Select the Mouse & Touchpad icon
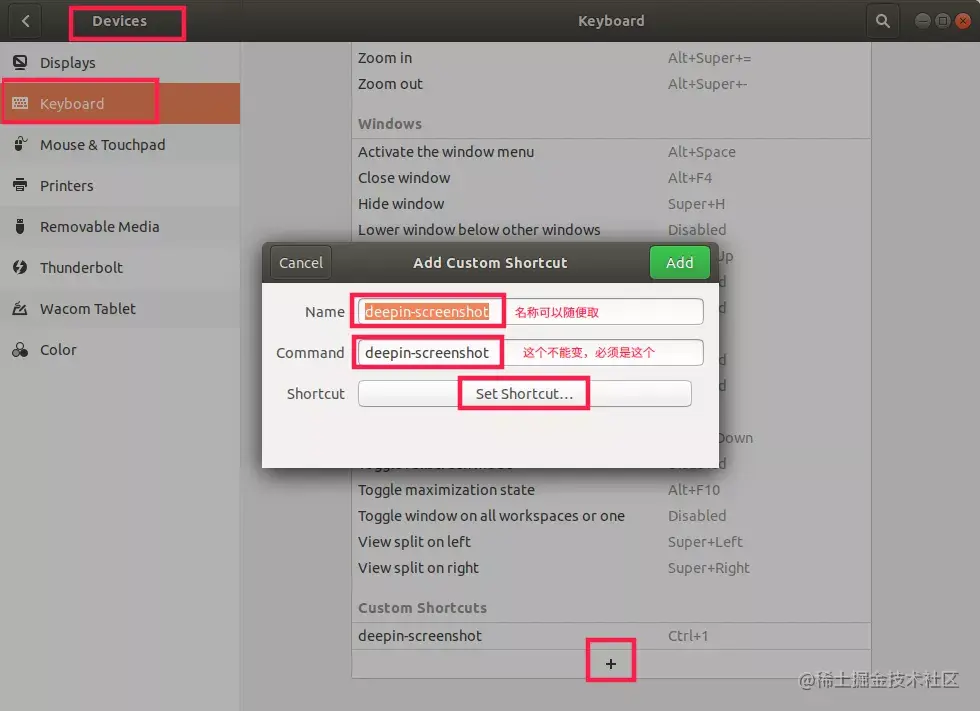 (20, 144)
